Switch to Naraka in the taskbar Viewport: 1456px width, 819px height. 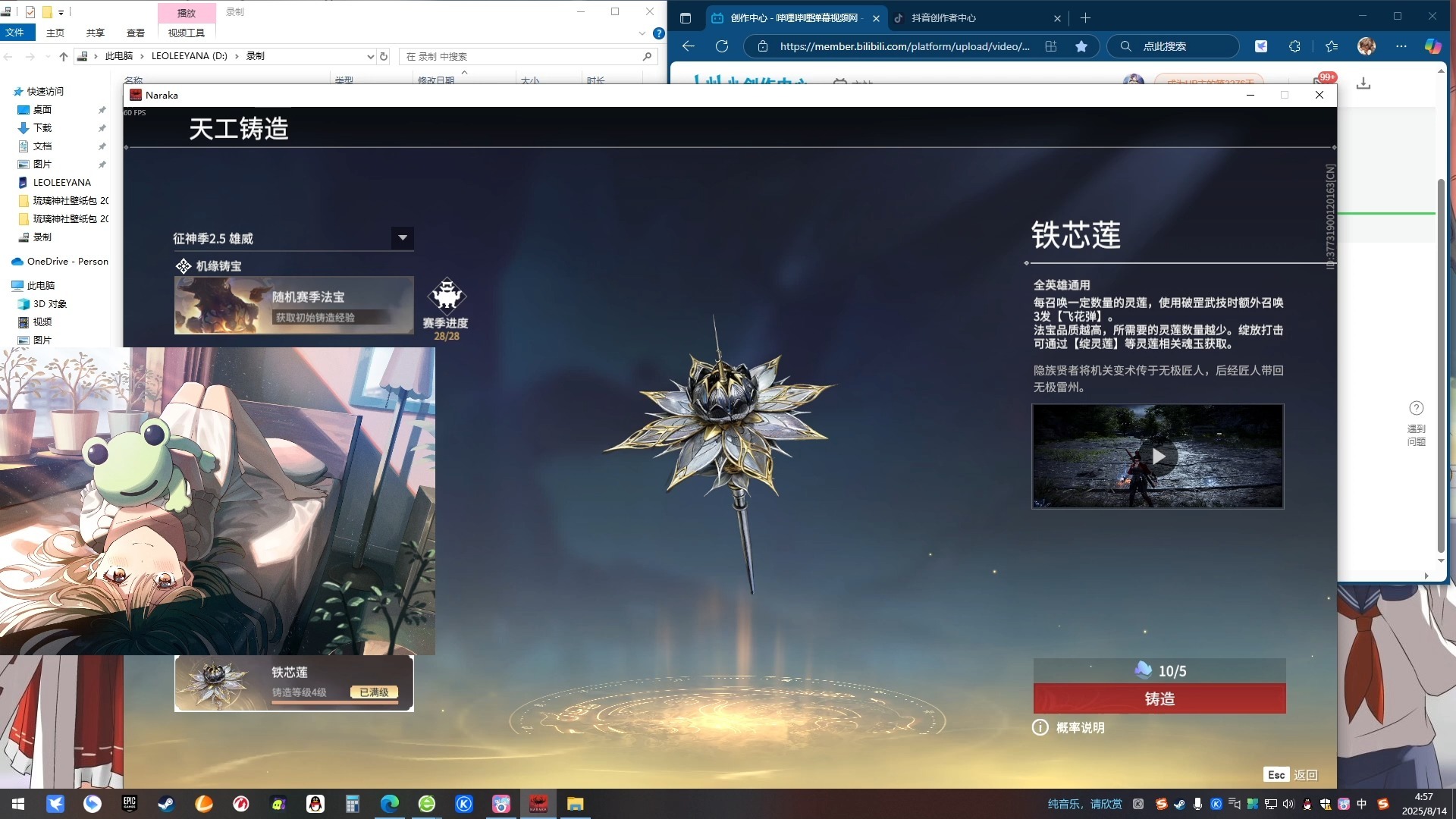tap(538, 804)
